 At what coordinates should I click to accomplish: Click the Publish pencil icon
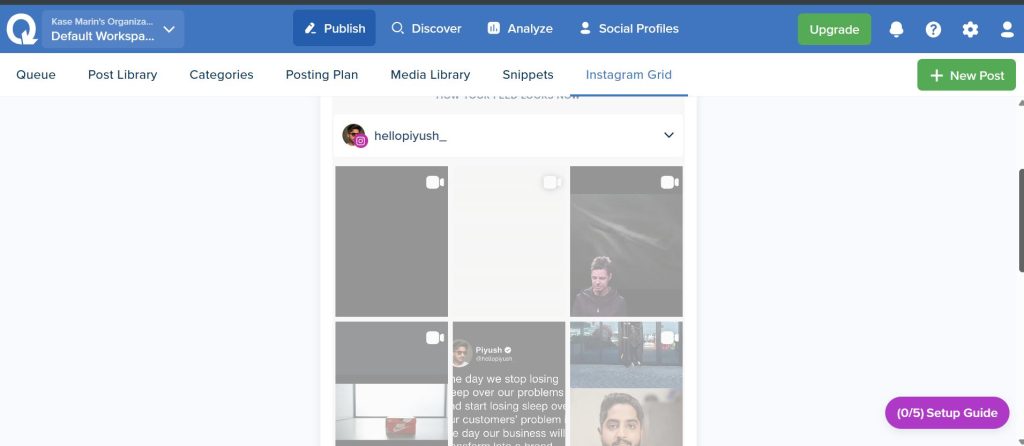point(310,28)
